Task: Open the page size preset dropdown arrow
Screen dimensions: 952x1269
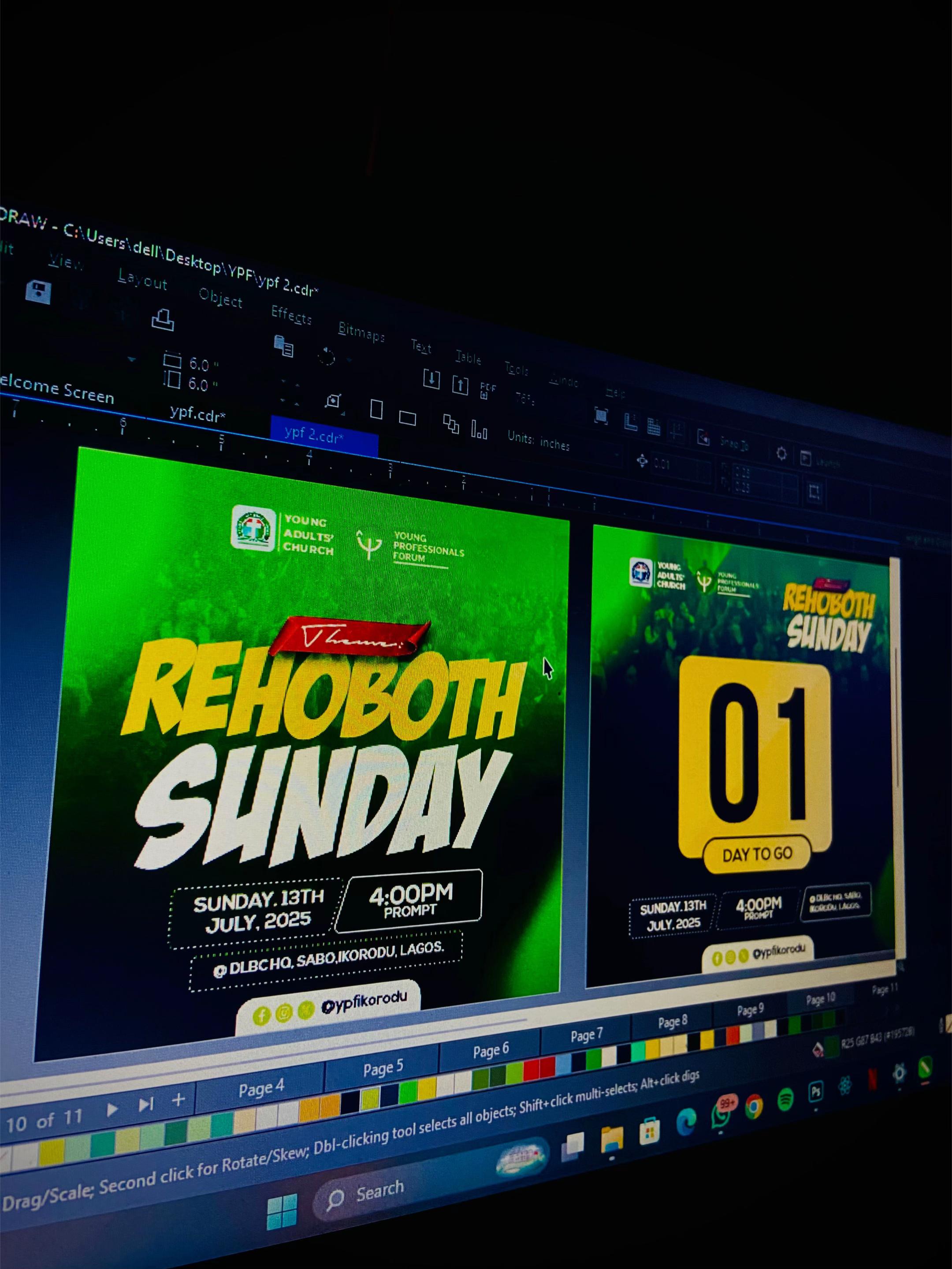Action: coord(131,360)
